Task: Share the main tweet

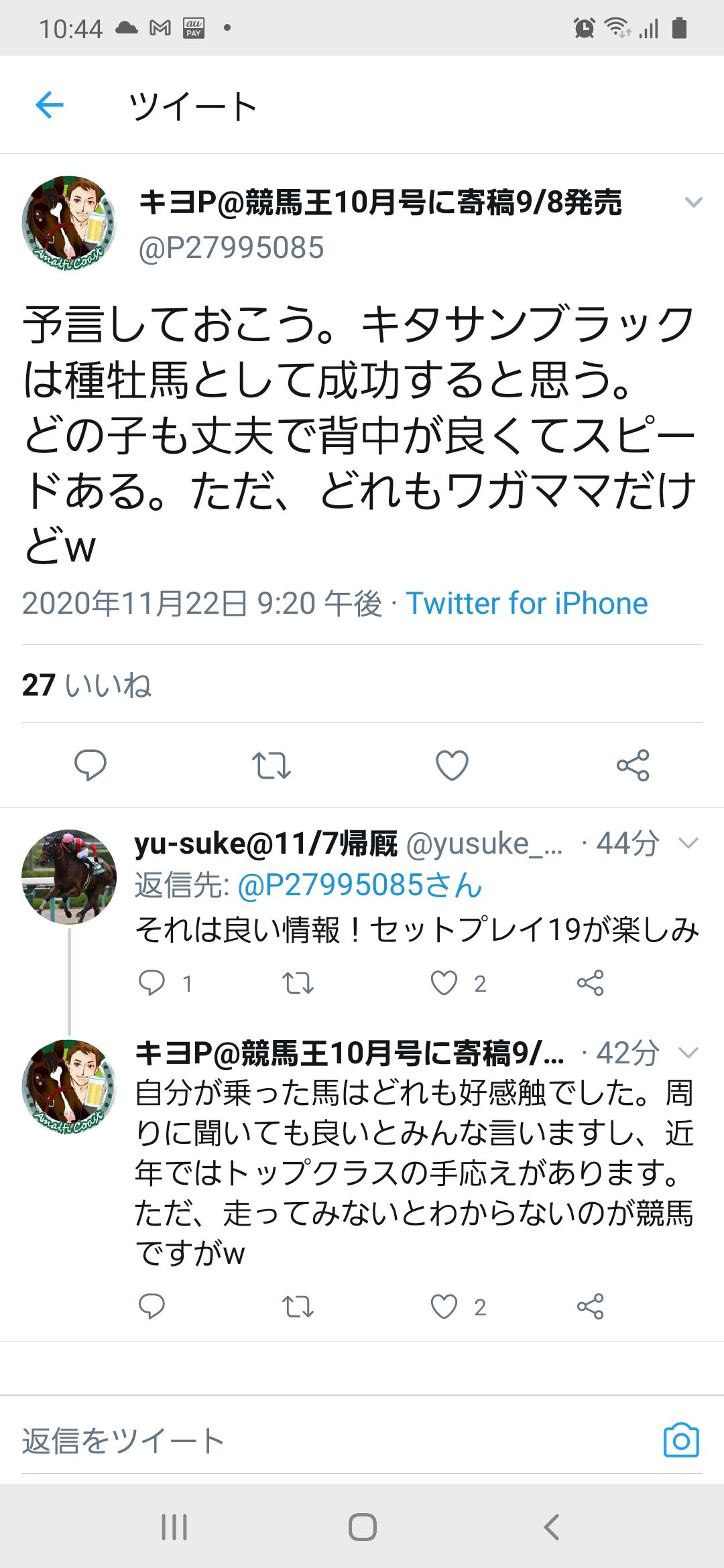Action: (x=633, y=765)
